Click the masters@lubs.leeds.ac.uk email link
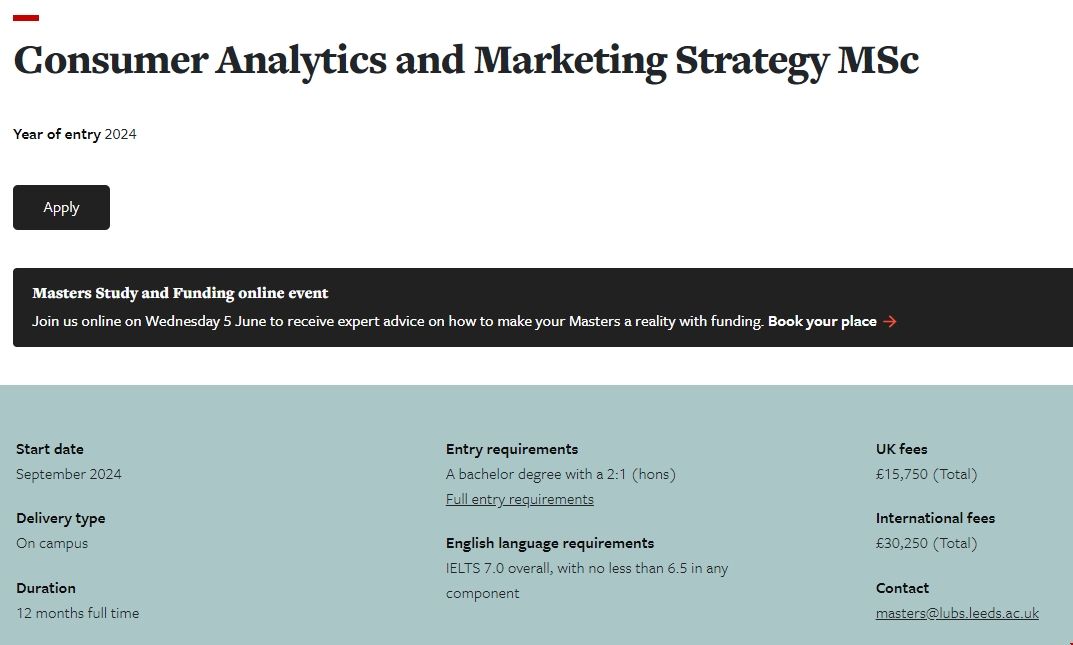 coord(957,613)
